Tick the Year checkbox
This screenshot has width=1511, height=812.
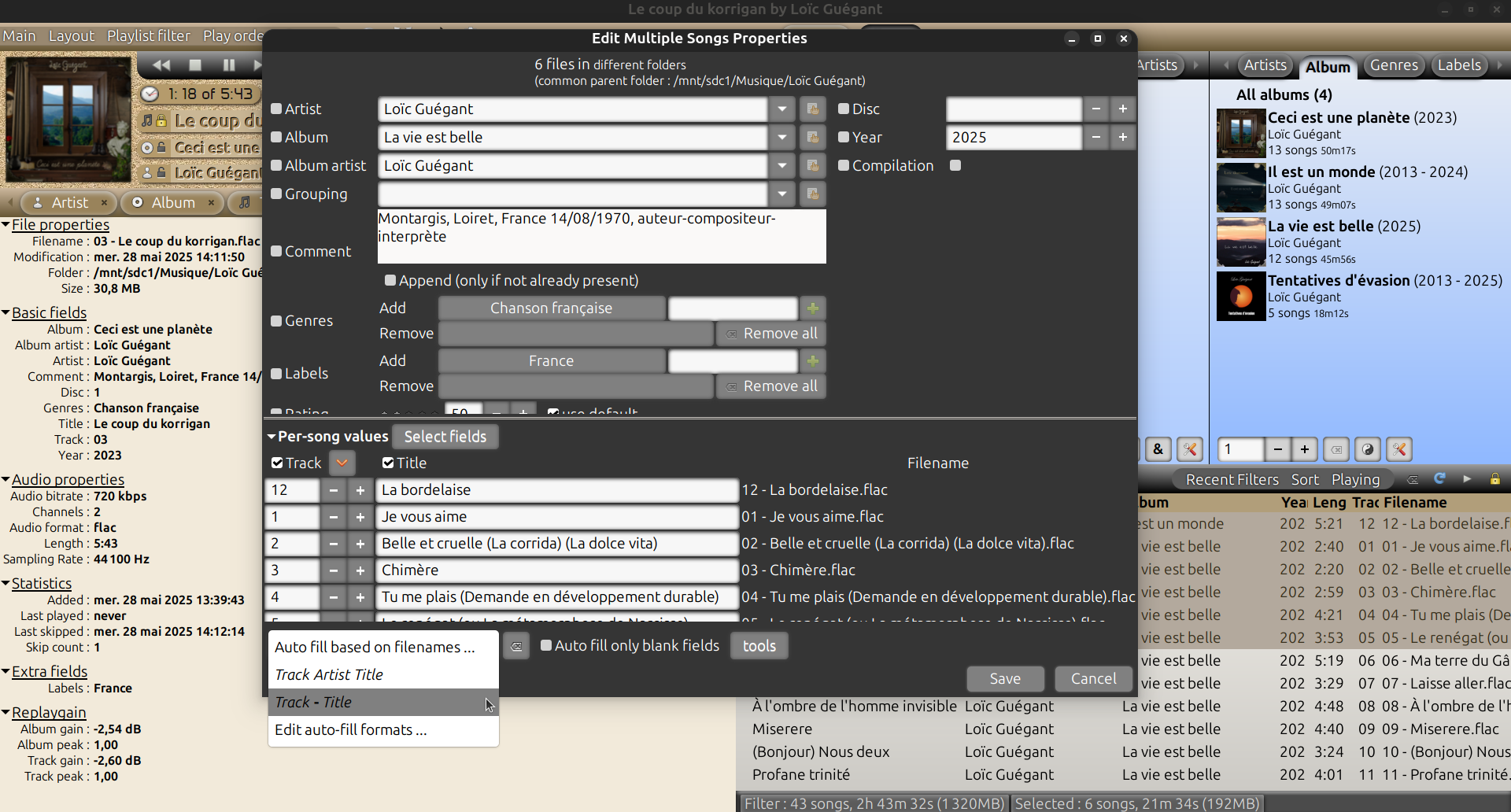click(844, 137)
